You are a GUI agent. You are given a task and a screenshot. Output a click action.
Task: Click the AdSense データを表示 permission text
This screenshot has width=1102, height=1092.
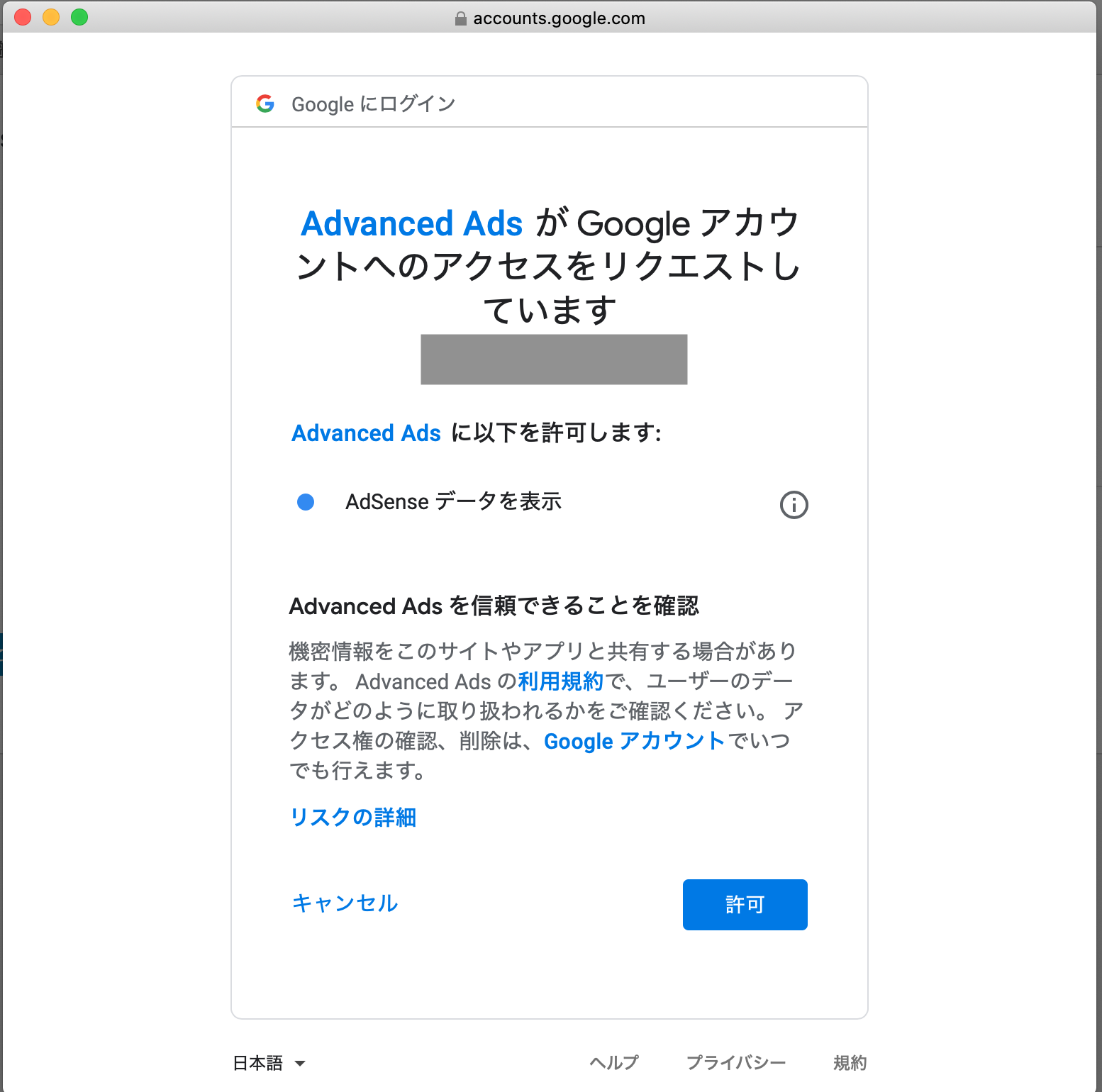(453, 502)
